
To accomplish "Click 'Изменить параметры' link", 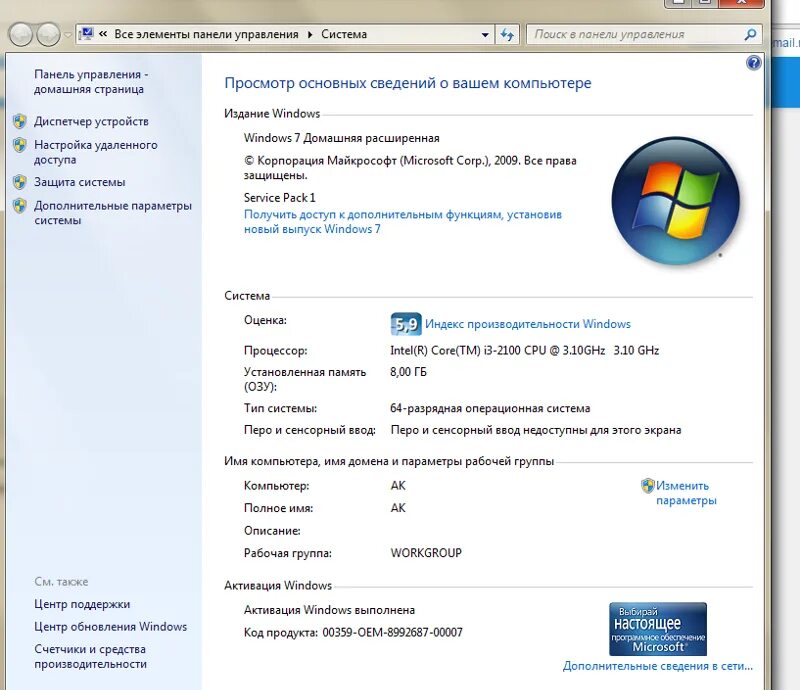I will pos(686,493).
